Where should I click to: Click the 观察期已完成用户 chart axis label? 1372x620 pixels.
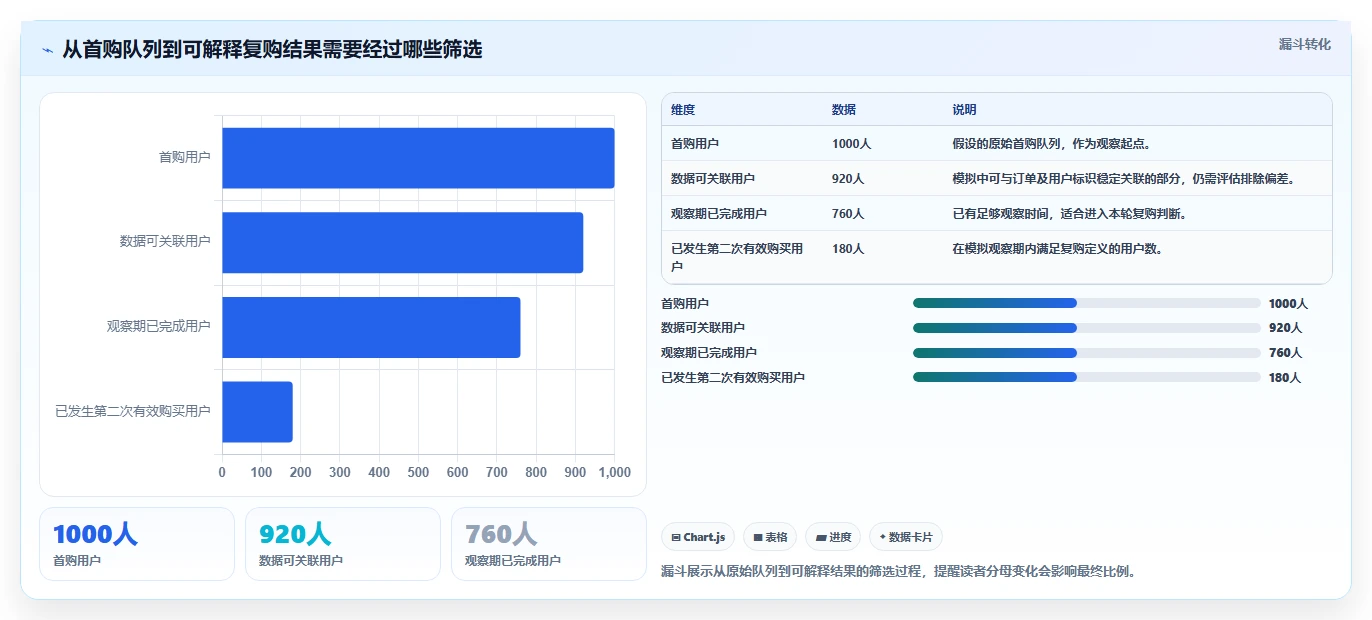pos(159,326)
